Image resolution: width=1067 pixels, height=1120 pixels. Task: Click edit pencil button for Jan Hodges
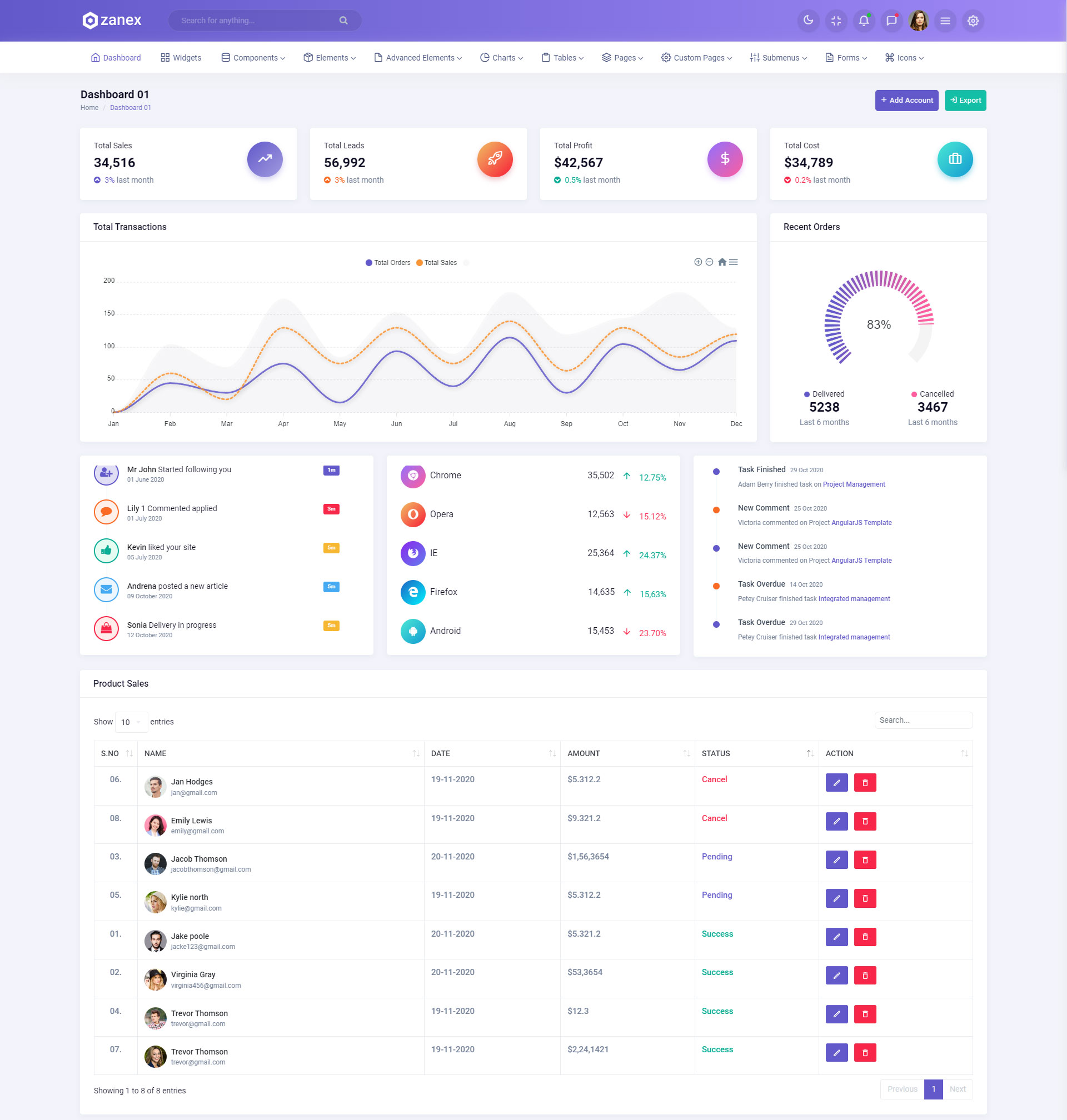point(836,783)
